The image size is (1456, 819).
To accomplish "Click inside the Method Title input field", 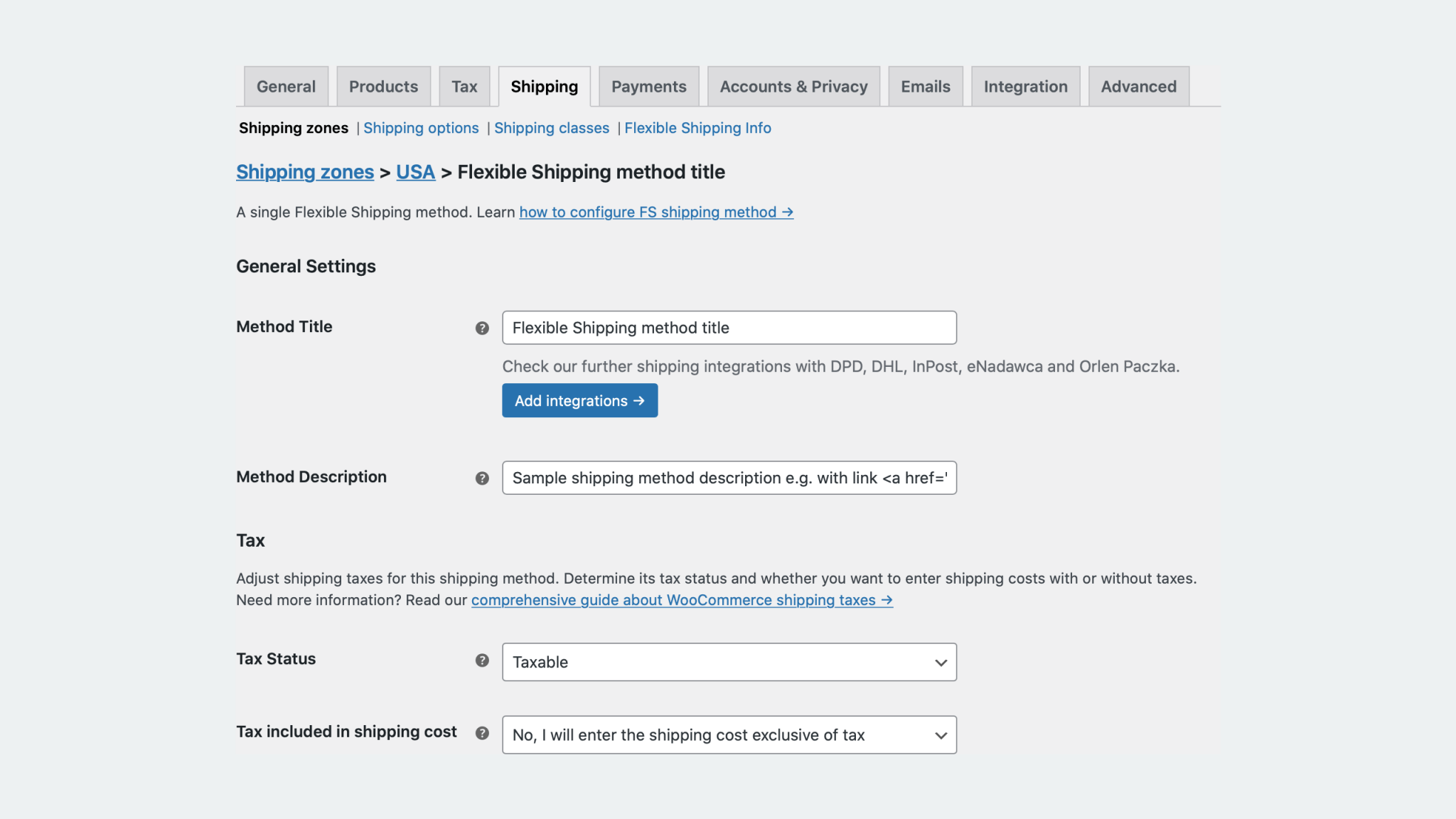I will 728,328.
